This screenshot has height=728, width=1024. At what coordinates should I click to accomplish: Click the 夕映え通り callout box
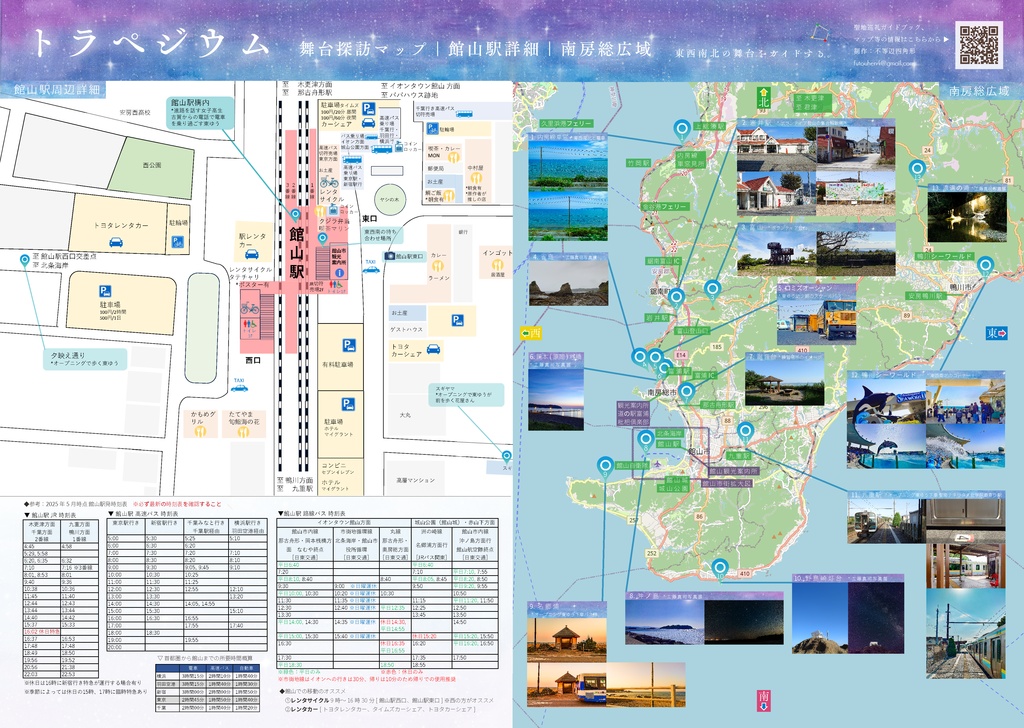click(85, 359)
